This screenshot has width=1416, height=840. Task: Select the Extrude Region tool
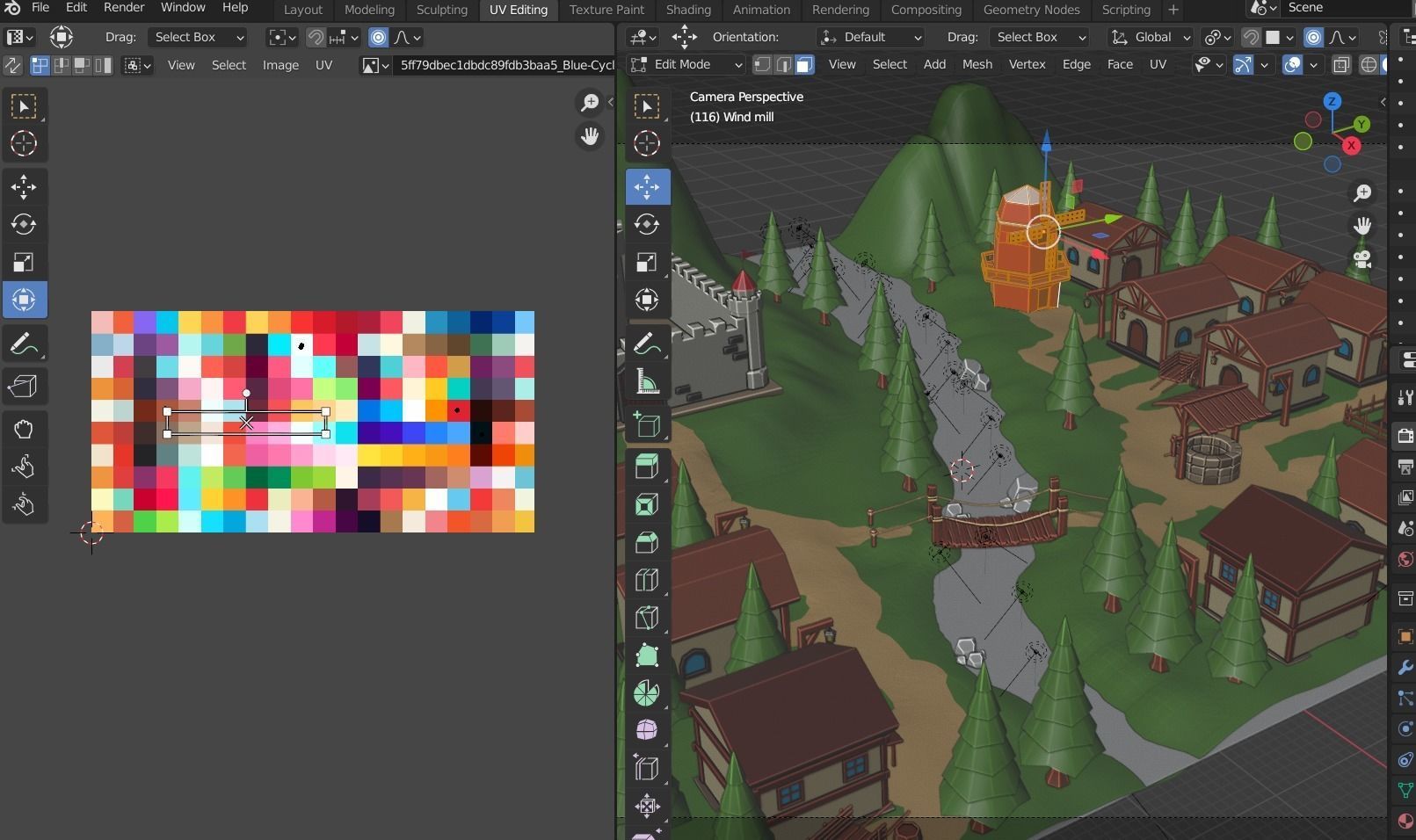[647, 467]
